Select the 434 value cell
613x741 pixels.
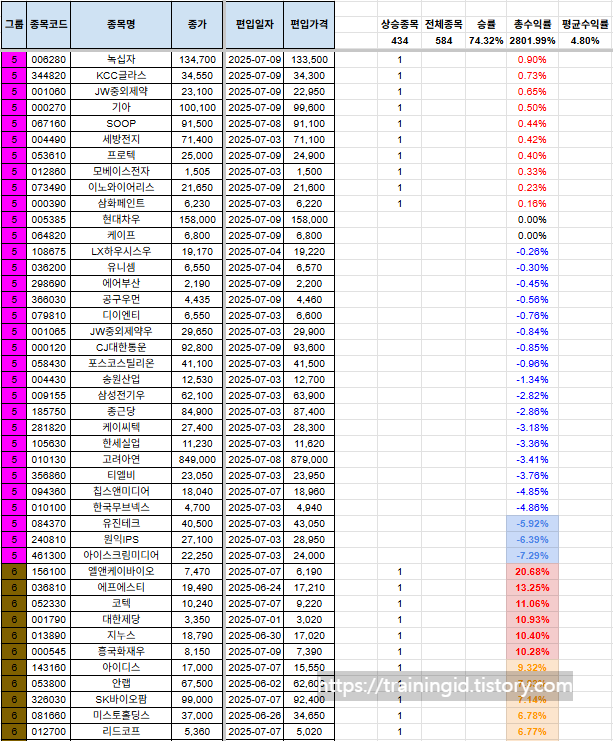(x=399, y=41)
